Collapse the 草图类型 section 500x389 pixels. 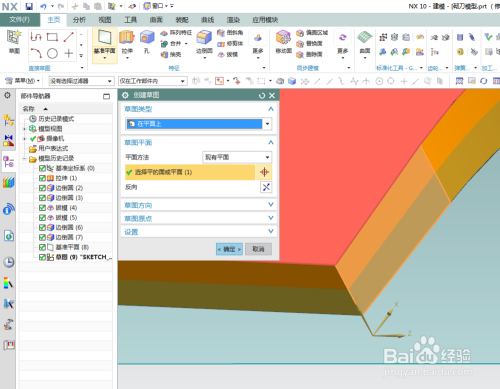click(271, 109)
